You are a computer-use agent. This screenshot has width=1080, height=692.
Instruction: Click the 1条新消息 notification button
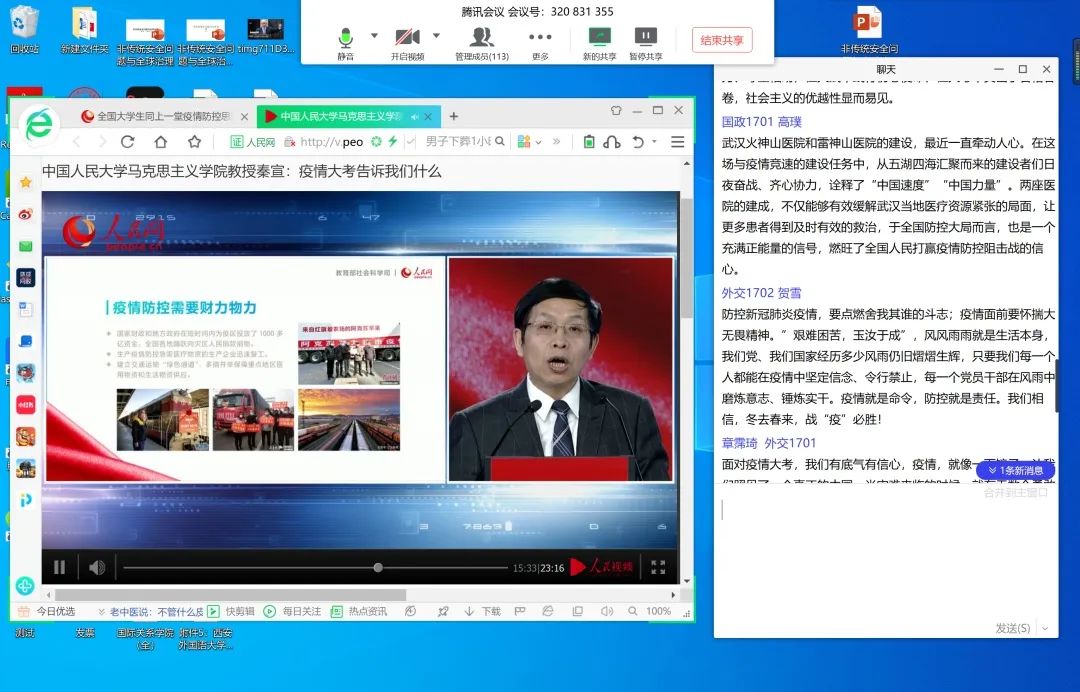(x=1014, y=470)
